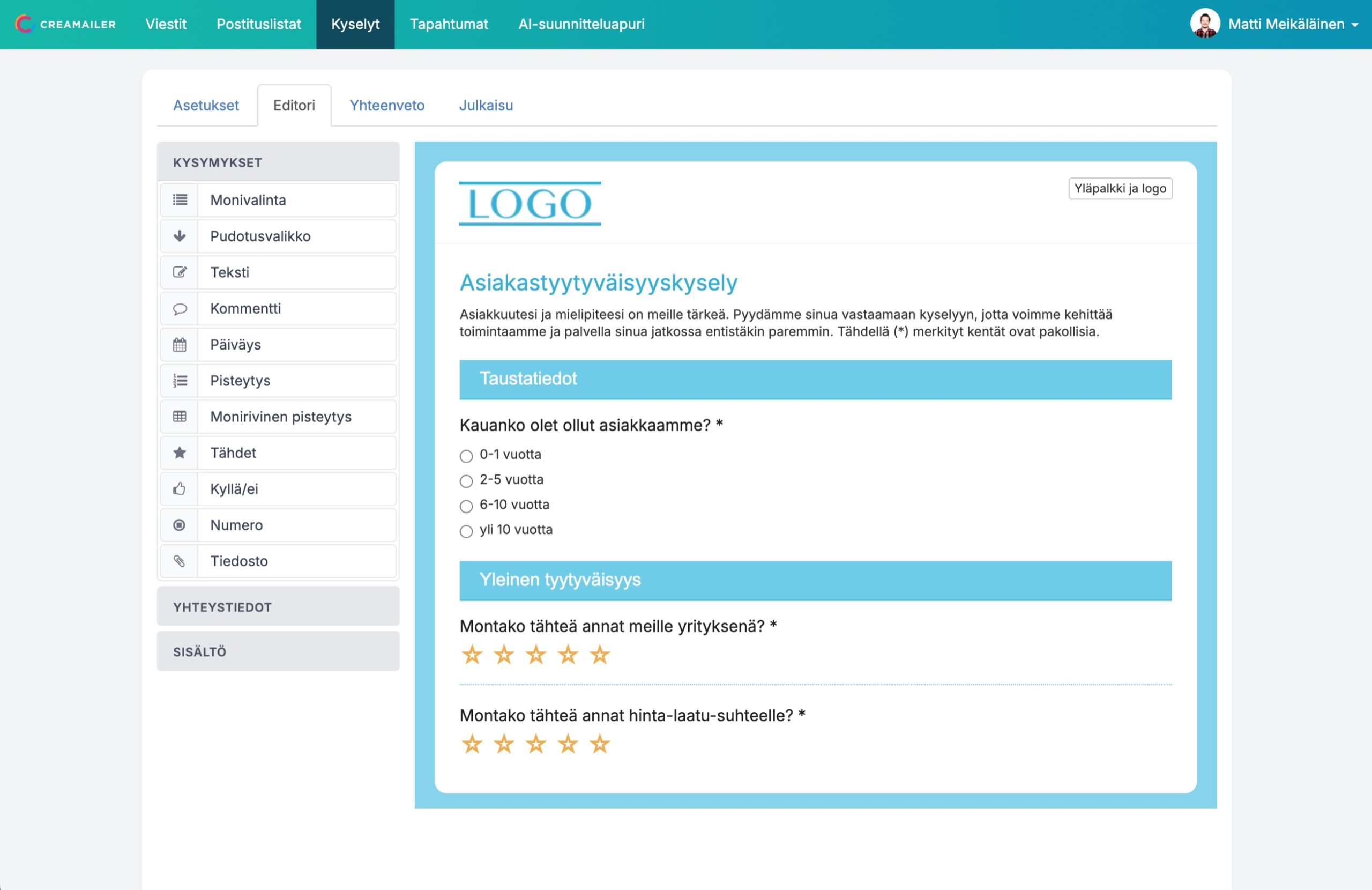Click the Tähdet star icon
Screen dimensions: 1372x890
click(x=180, y=453)
